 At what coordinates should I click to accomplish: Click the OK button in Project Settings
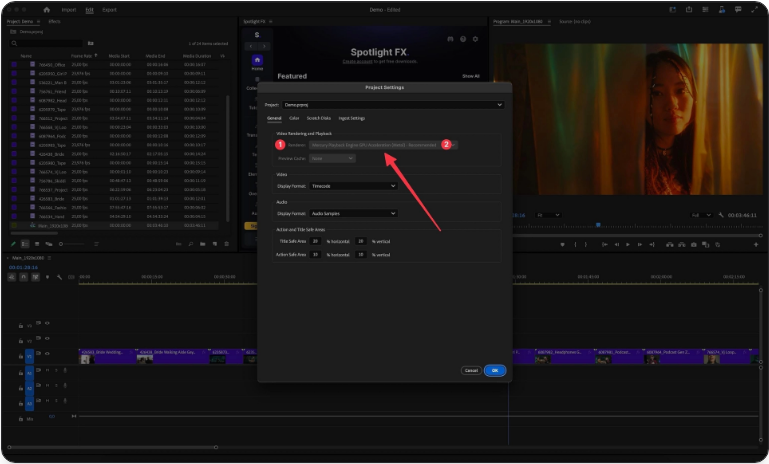tap(495, 370)
